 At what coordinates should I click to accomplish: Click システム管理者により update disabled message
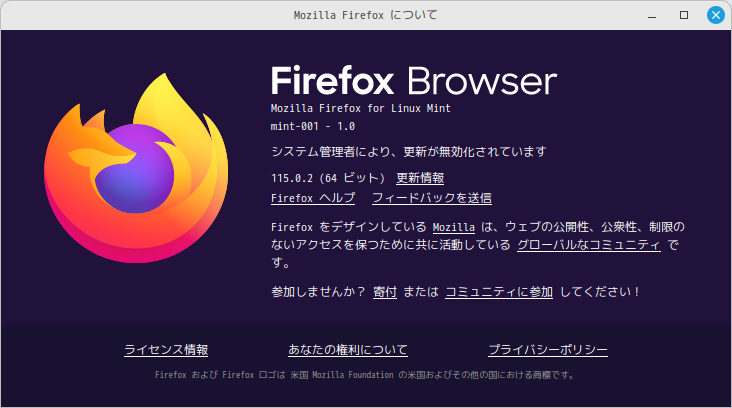click(408, 152)
